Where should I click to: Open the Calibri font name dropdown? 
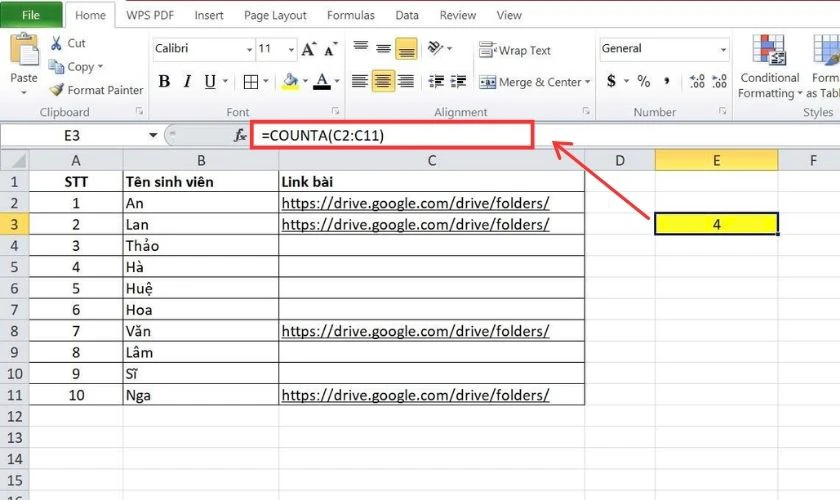point(249,49)
